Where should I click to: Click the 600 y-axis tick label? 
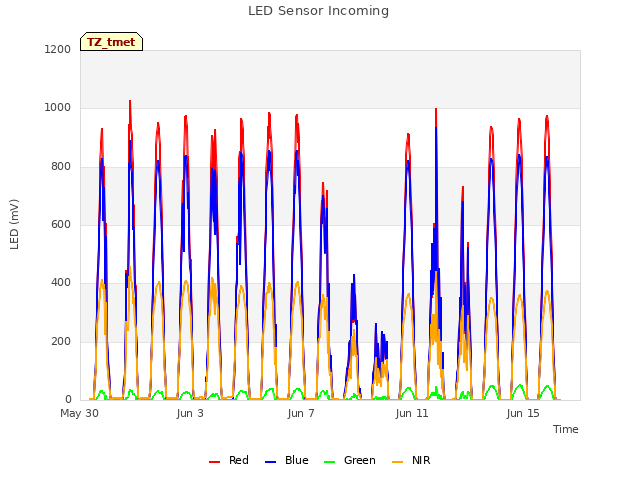point(61,224)
